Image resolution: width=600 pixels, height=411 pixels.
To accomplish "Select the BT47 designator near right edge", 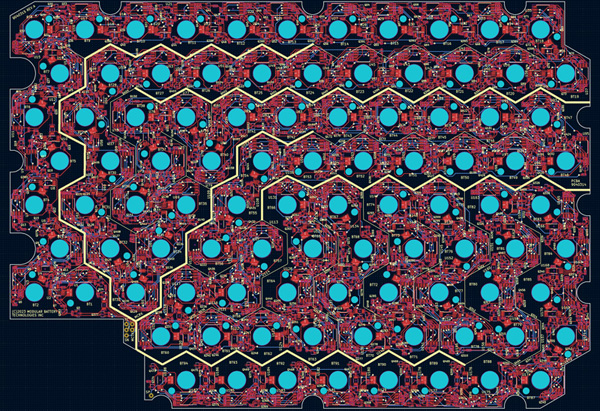I will 570,118.
